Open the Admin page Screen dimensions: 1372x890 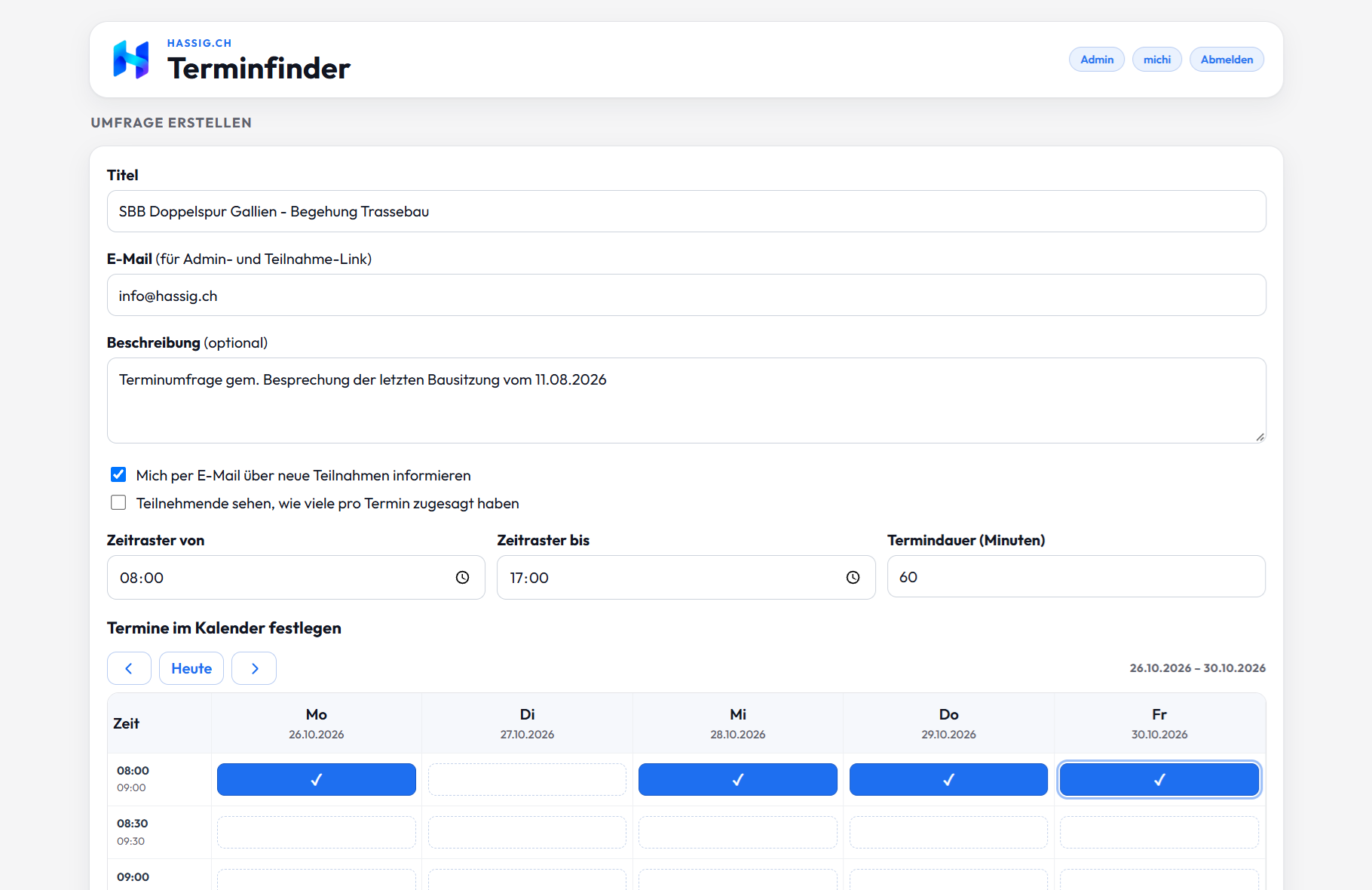(x=1097, y=60)
